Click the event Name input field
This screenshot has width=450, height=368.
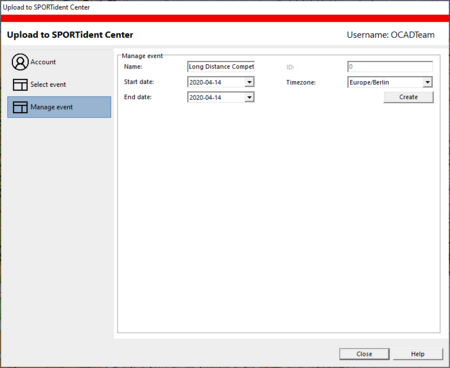pos(221,67)
